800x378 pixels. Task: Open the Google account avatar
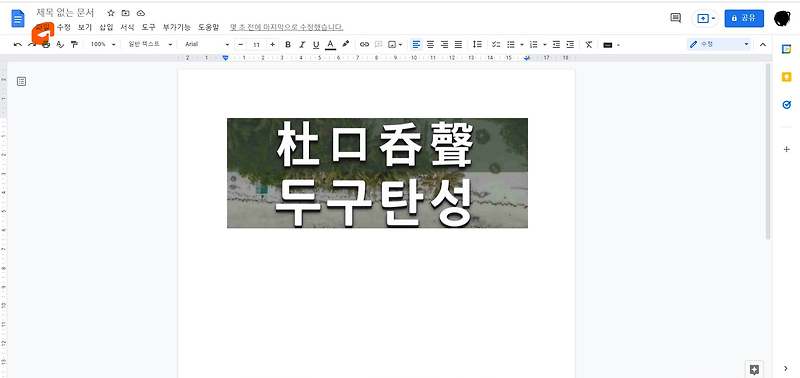click(782, 18)
